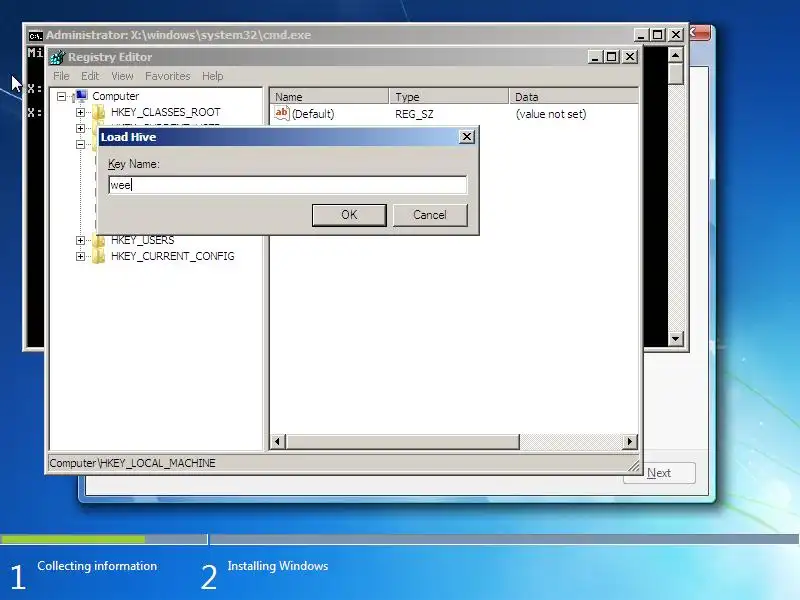
Task: Click the values pane horizontal scrollbar thumb
Action: tap(403, 441)
